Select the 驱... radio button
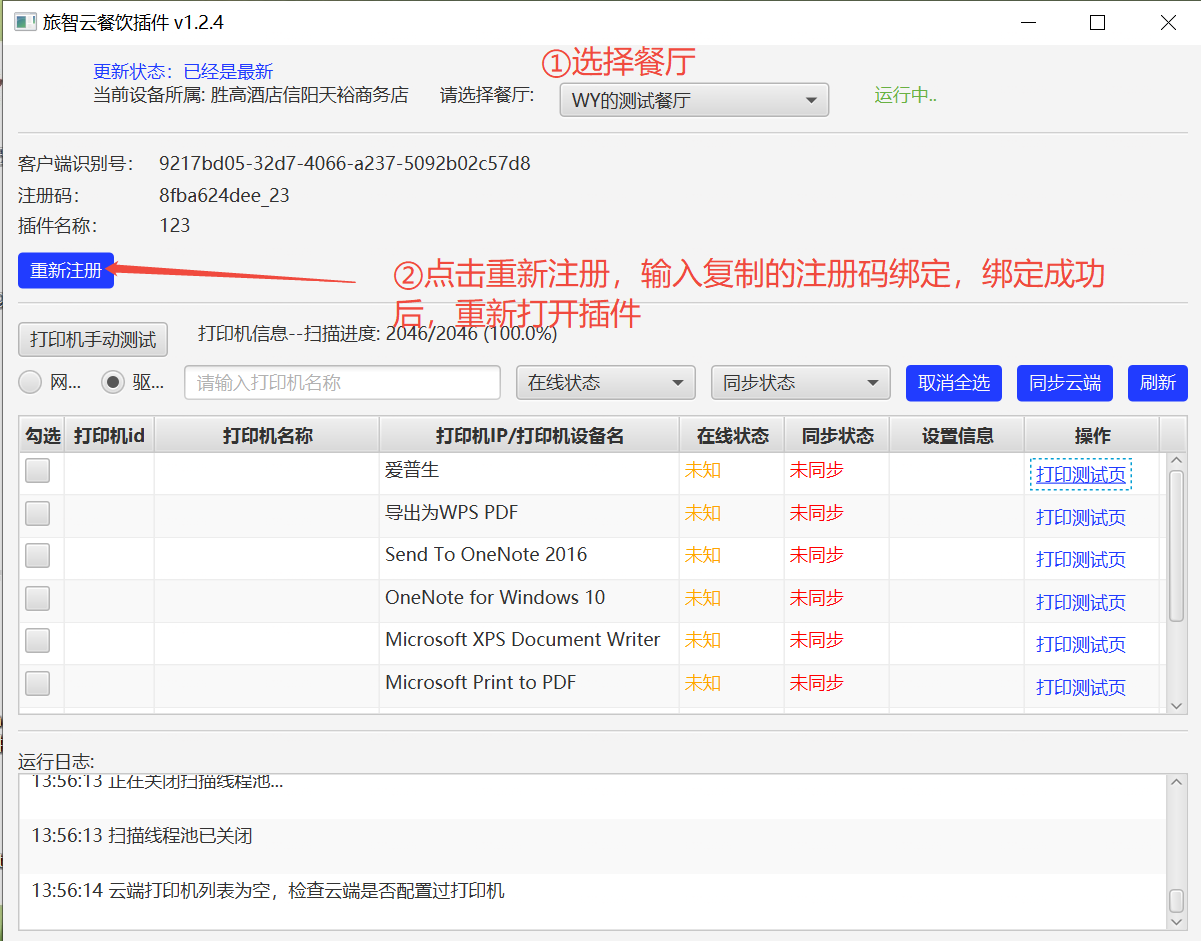The width and height of the screenshot is (1201, 941). [113, 382]
